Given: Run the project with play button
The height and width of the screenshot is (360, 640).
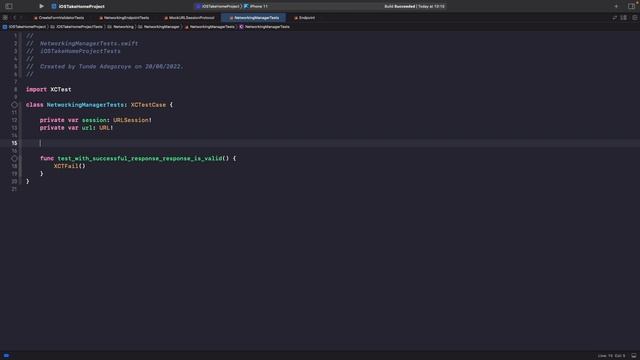Looking at the screenshot, I should [41, 6].
